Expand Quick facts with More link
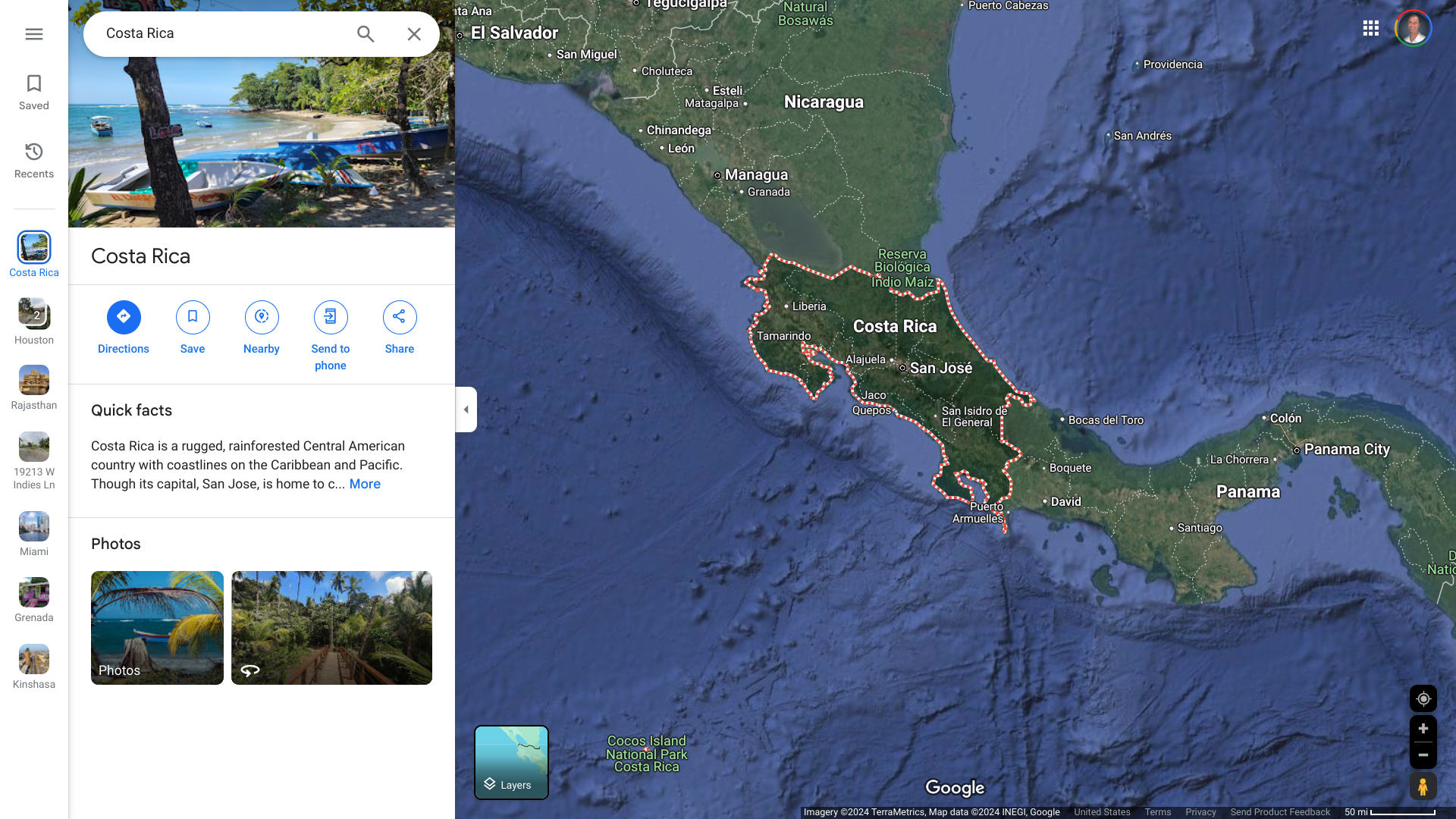1456x819 pixels. coord(365,484)
